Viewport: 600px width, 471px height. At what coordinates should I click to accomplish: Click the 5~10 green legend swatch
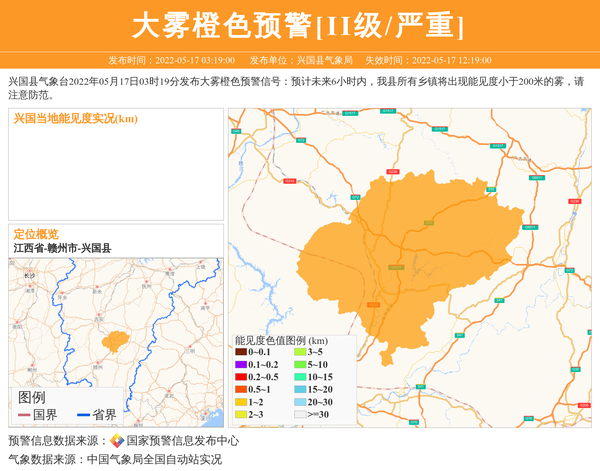click(300, 364)
